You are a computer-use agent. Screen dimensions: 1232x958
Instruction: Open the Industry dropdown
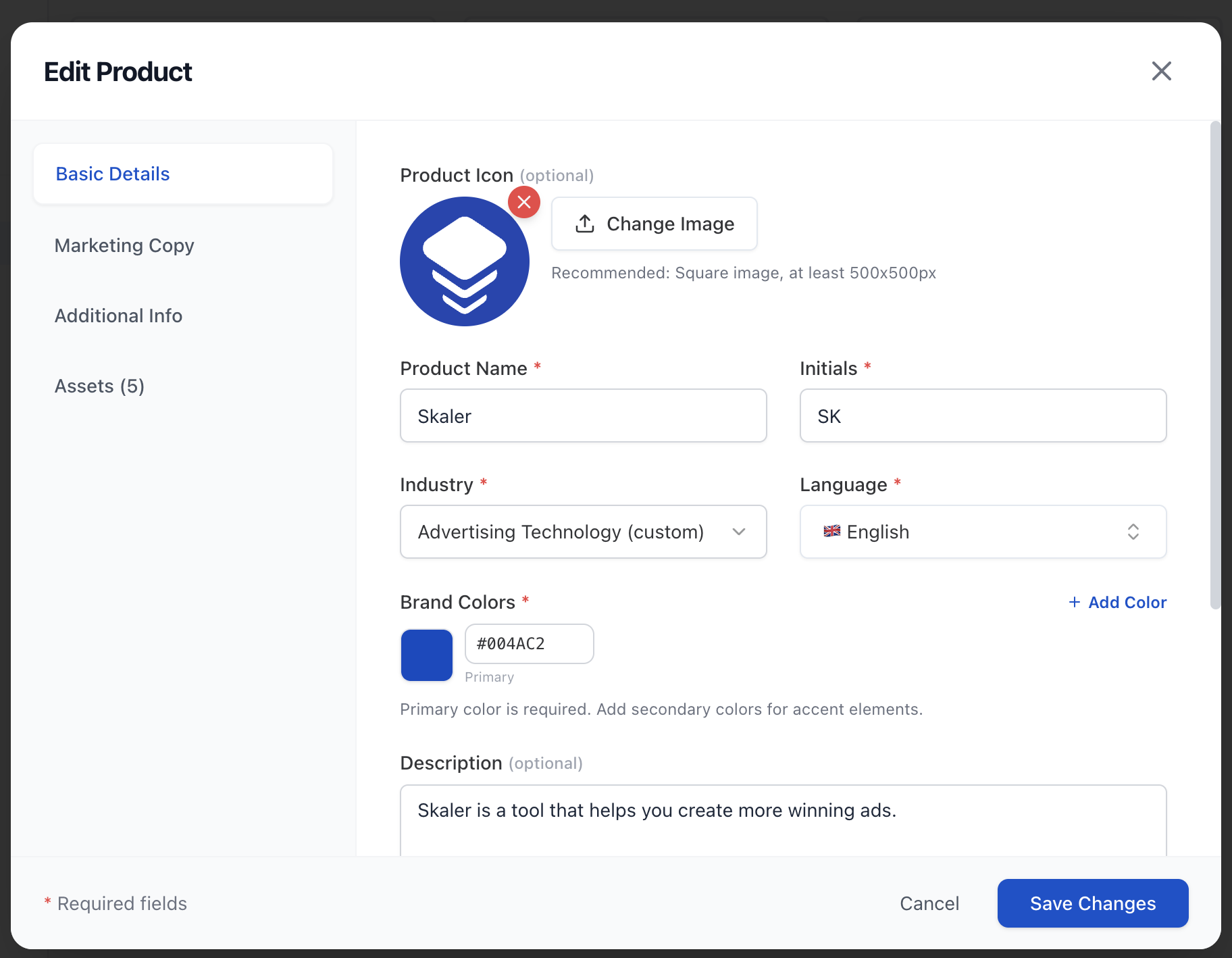[584, 532]
